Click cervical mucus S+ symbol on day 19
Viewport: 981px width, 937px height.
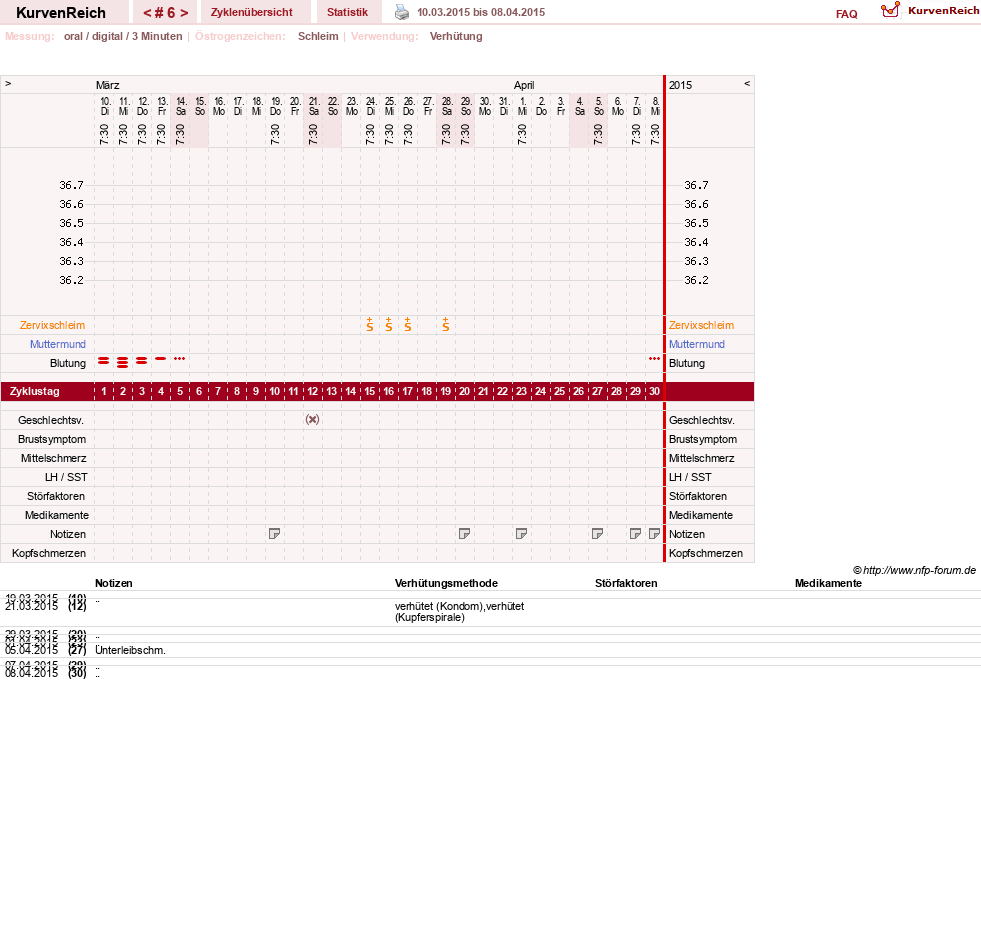tap(445, 324)
